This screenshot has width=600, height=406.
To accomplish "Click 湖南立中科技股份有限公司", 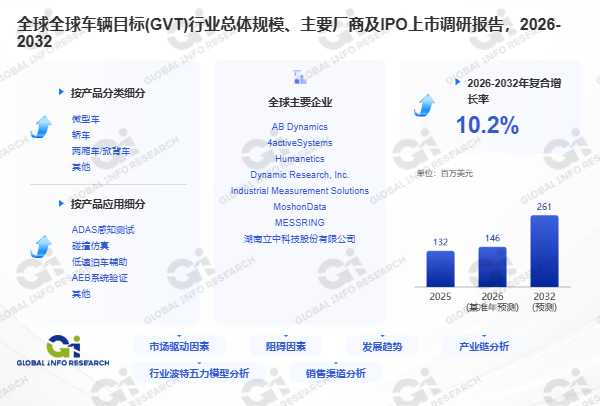I will pyautogui.click(x=300, y=239).
